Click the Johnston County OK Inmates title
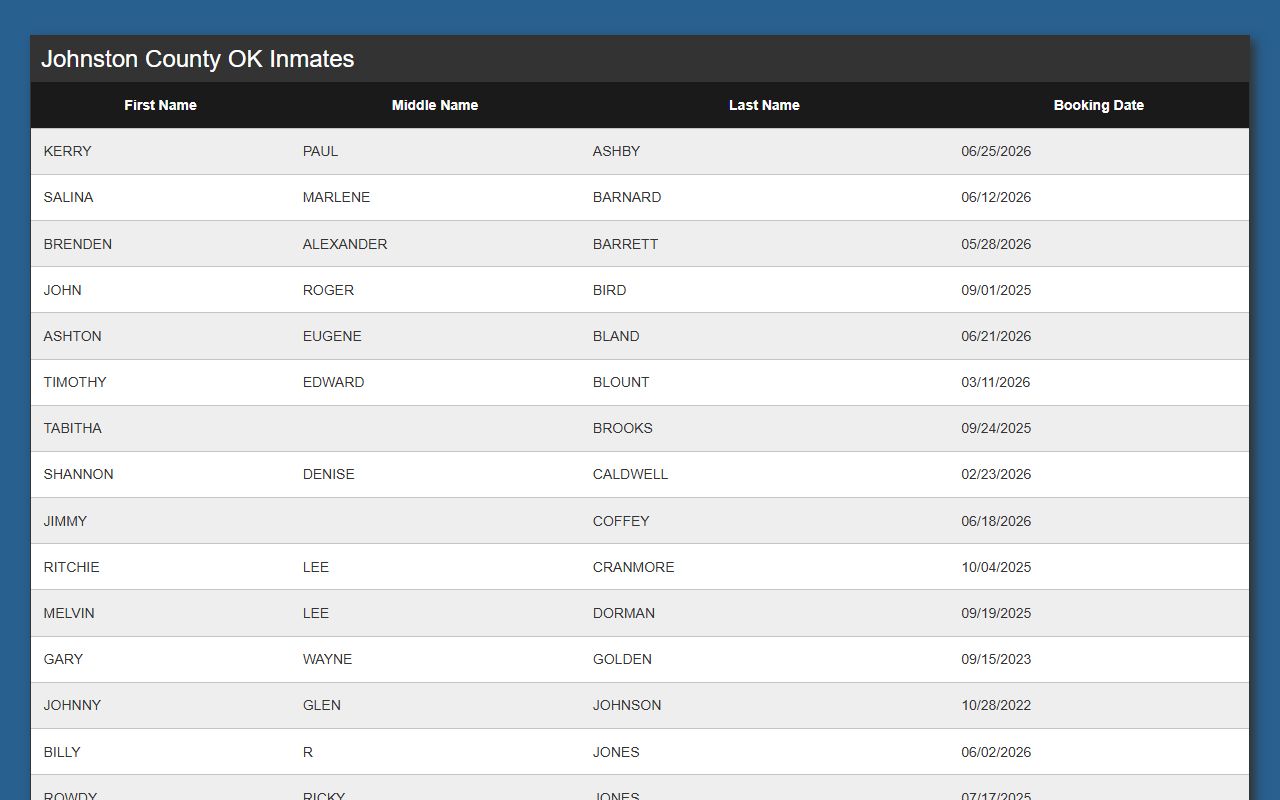Screen dimensions: 1280x800 pyautogui.click(x=198, y=59)
